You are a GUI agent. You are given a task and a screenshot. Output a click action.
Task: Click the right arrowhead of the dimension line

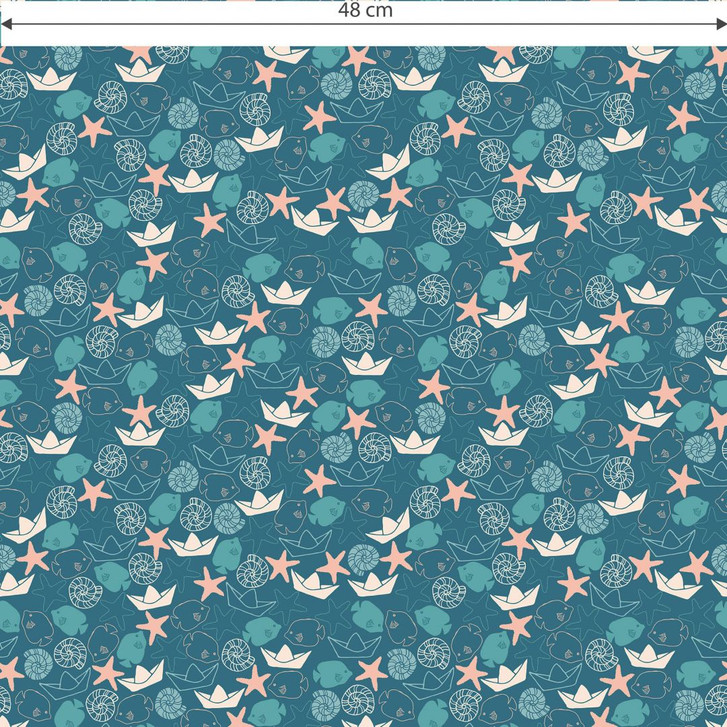(721, 24)
